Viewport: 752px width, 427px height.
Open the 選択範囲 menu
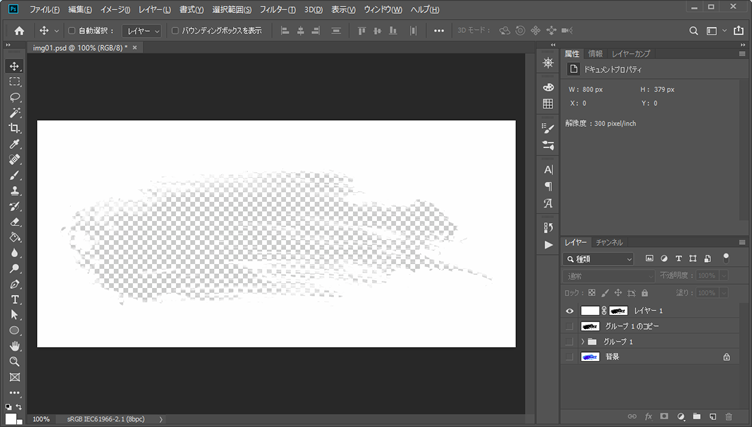(x=232, y=10)
